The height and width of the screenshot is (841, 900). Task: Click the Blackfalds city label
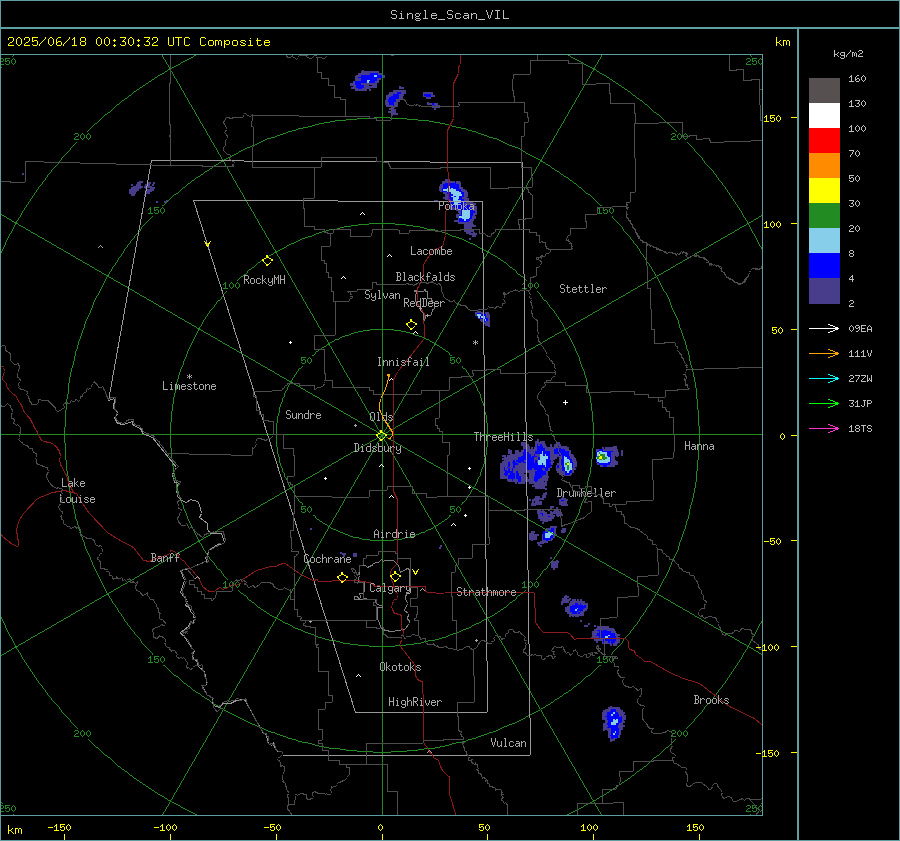[425, 277]
